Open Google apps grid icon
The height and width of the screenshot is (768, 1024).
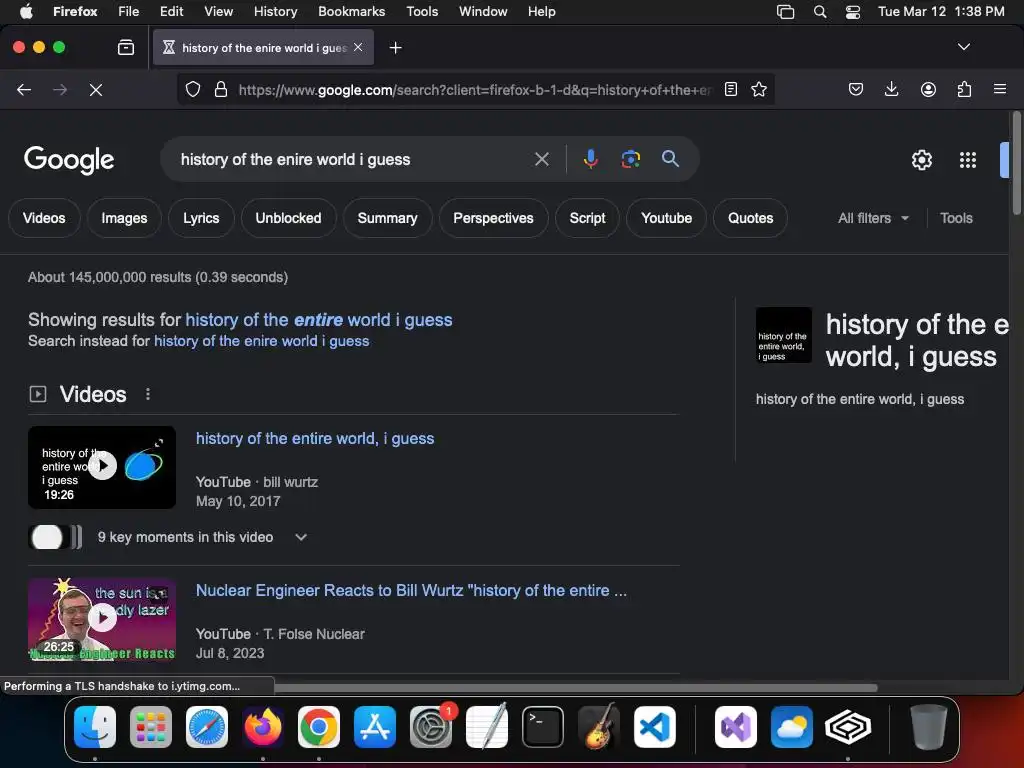point(968,160)
